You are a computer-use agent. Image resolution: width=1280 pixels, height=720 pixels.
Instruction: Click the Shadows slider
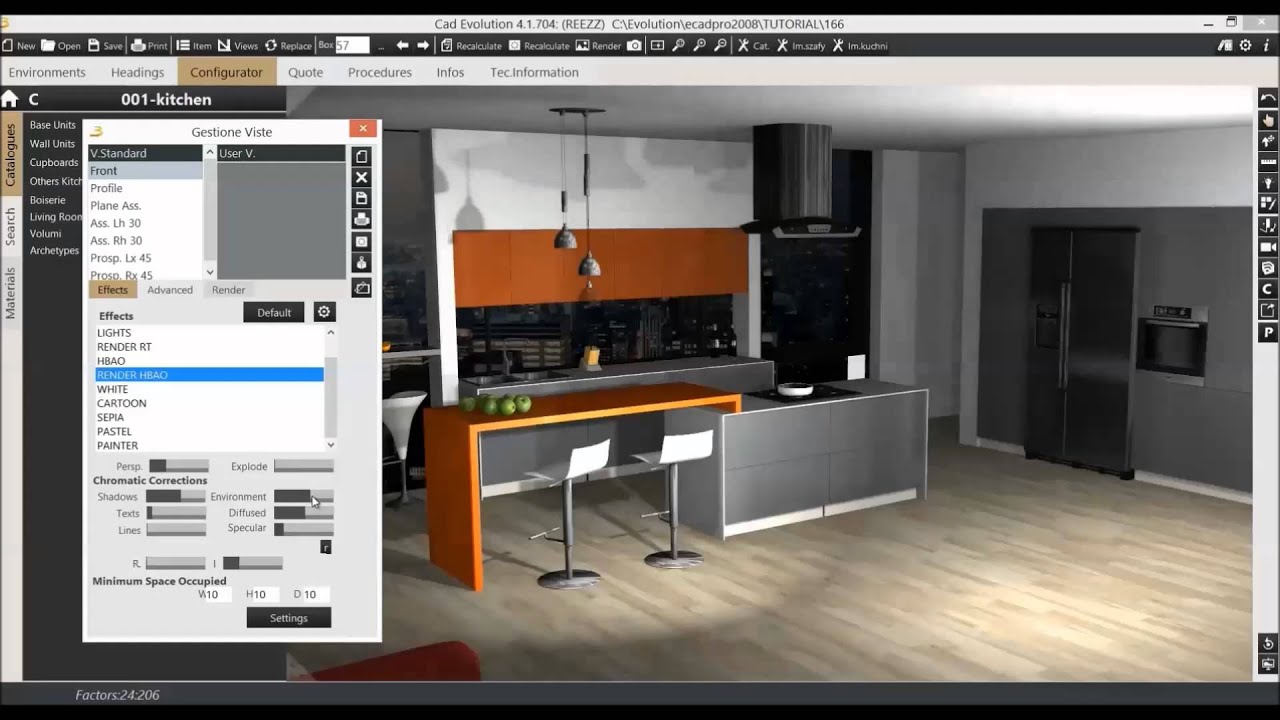[176, 496]
